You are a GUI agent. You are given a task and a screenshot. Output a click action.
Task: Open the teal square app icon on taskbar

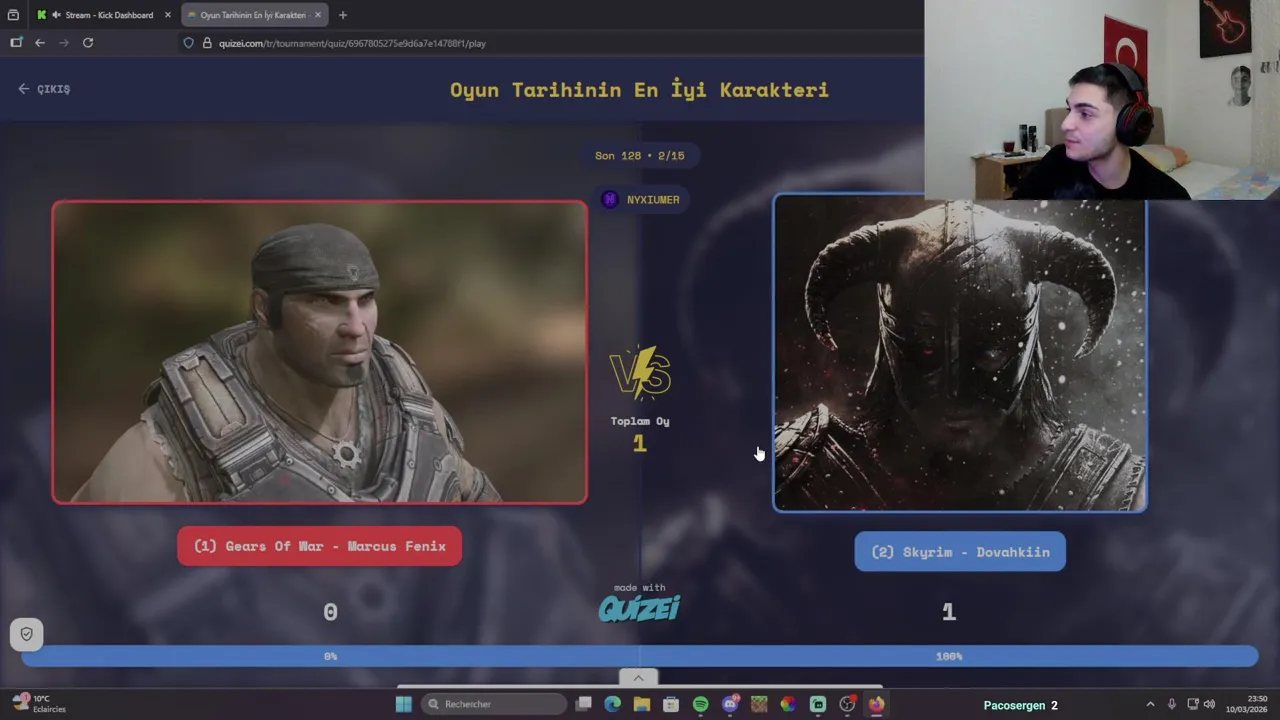pos(818,704)
